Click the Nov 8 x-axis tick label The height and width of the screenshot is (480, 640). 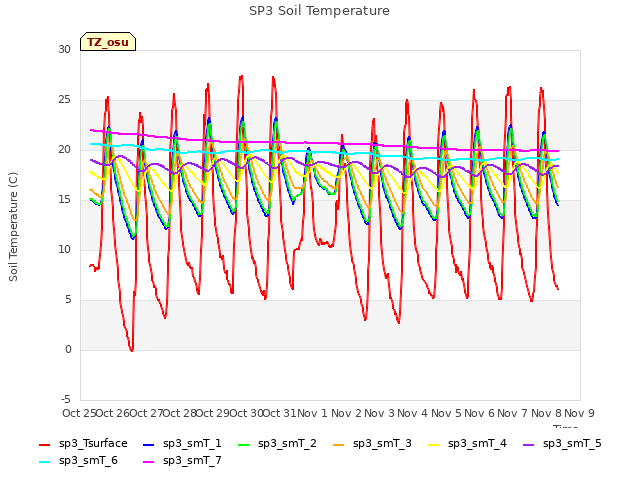tap(547, 413)
